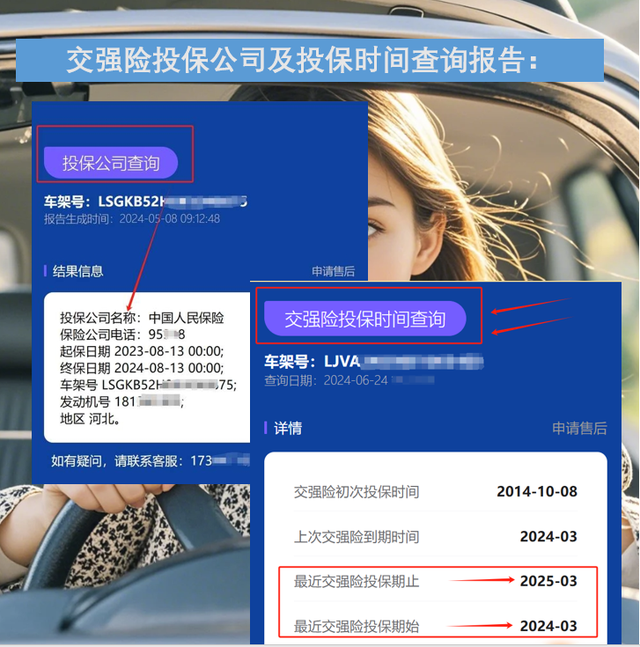640x647 pixels.
Task: Select the 报告生成时间 2024-05-08 09:12:48 line
Action: pyautogui.click(x=132, y=219)
